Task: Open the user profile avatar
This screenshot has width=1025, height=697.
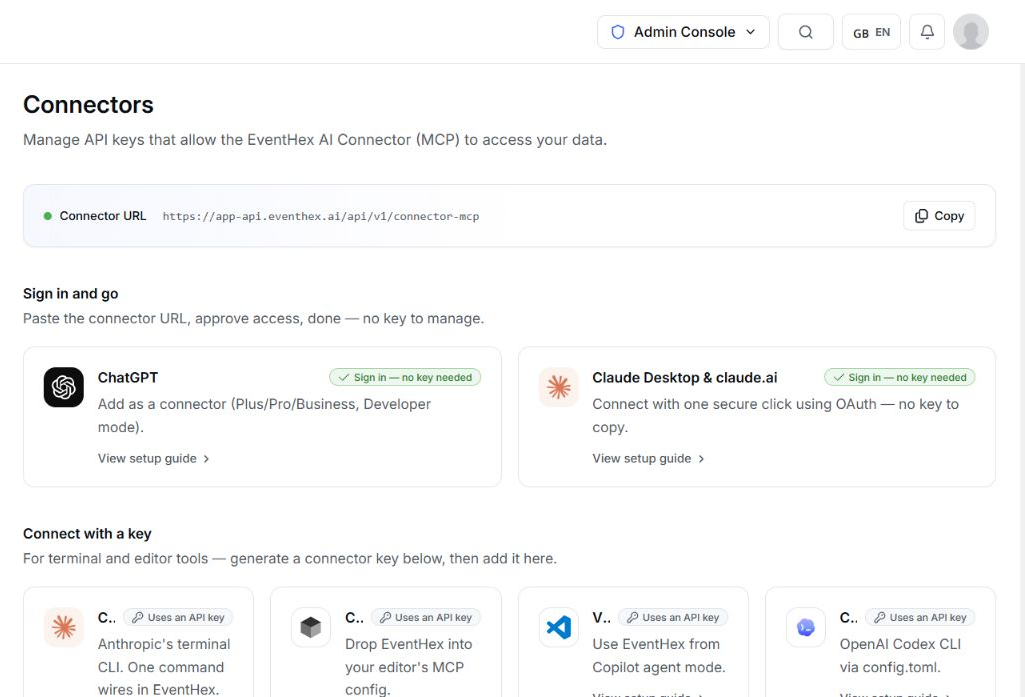Action: click(971, 32)
